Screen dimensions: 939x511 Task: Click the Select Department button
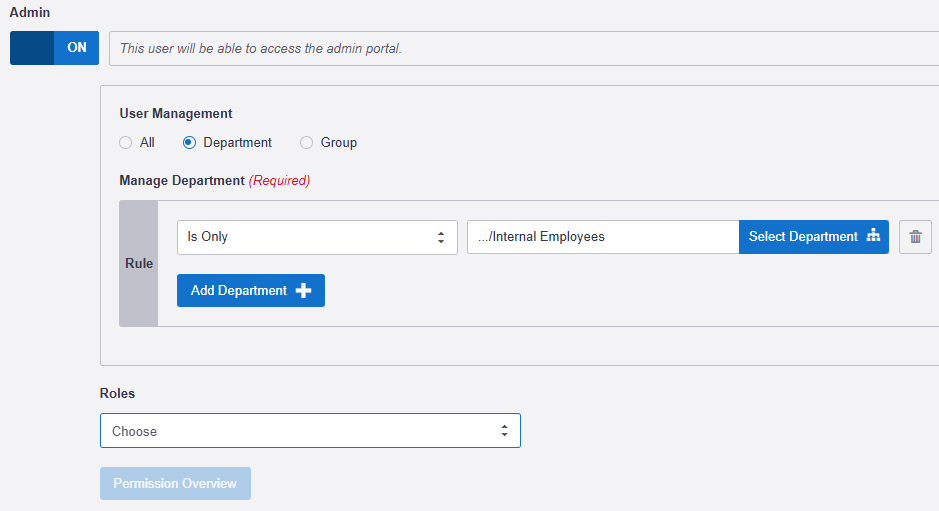814,237
